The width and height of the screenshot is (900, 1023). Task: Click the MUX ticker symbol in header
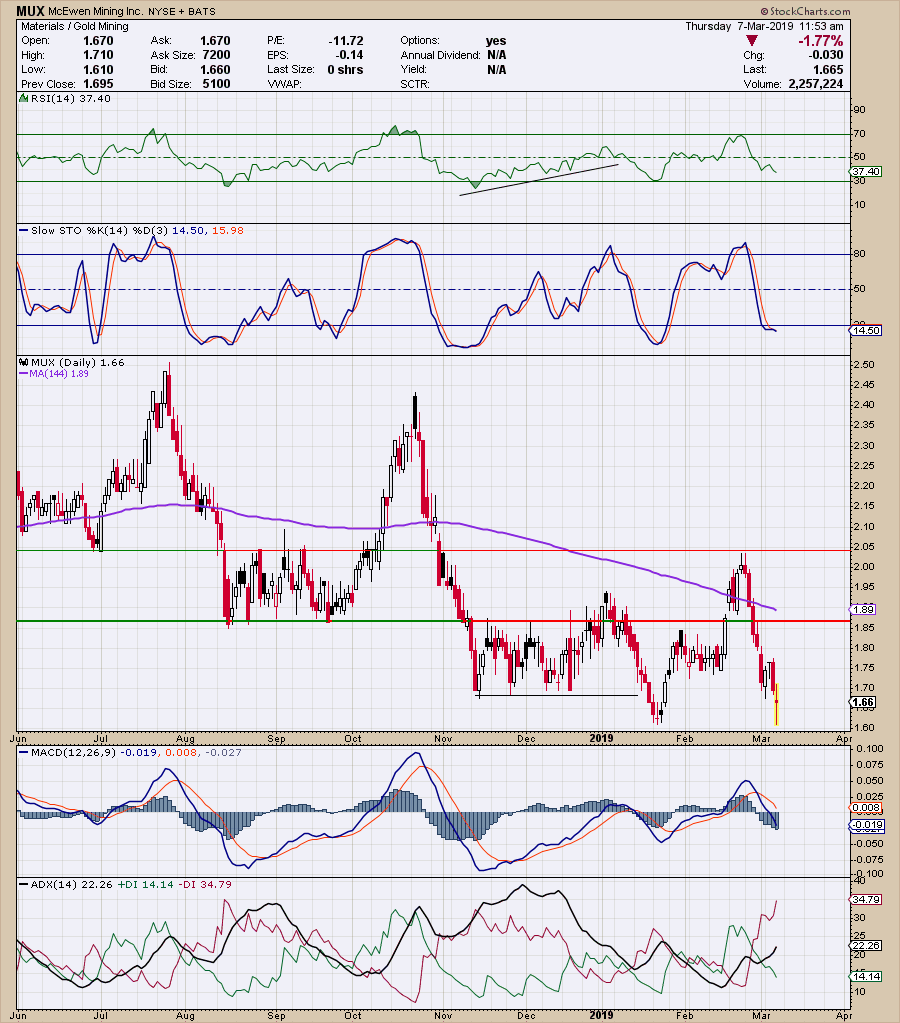pos(30,11)
